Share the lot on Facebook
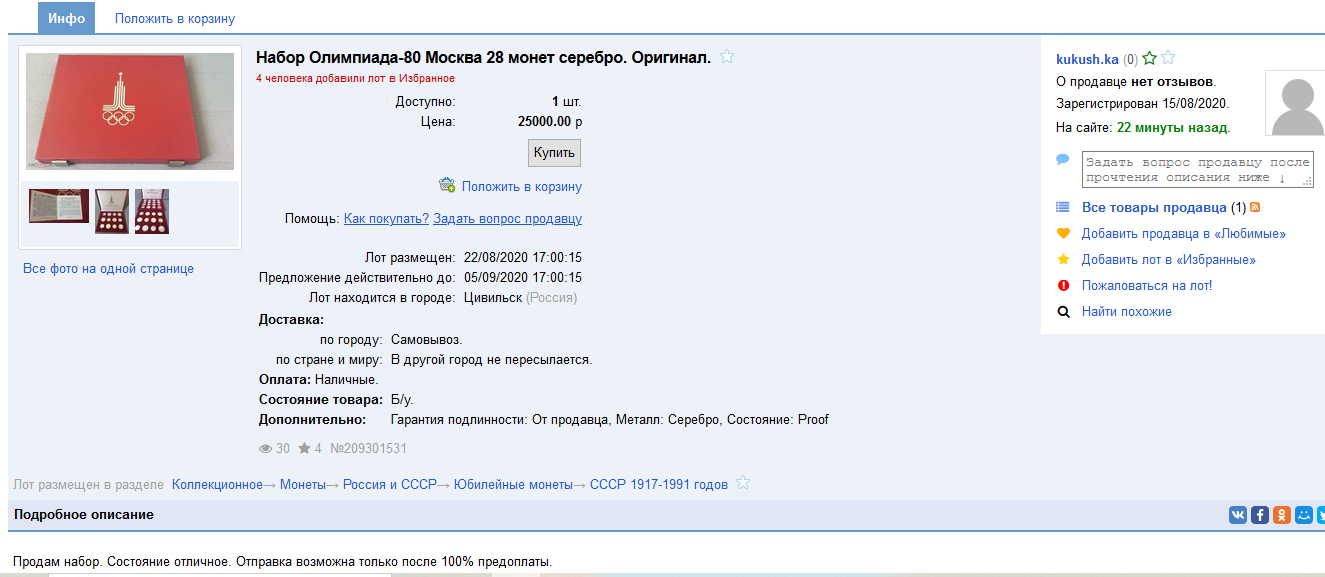Viewport: 1325px width, 577px height. pos(1260,515)
